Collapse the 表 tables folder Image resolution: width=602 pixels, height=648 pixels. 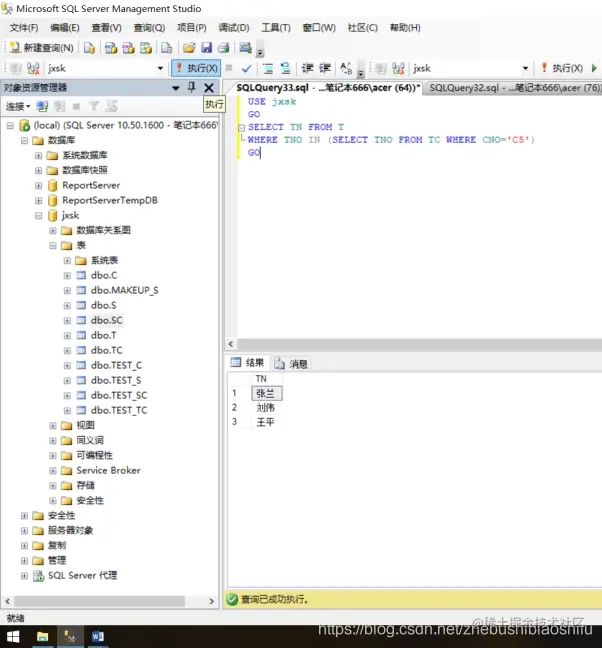[x=53, y=245]
